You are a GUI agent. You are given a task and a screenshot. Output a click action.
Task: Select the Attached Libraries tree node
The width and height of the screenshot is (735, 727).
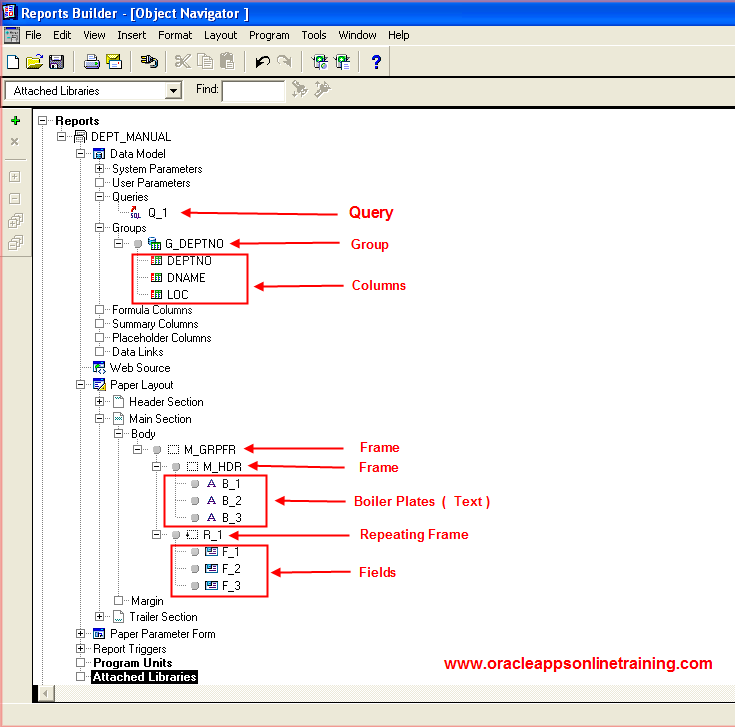tap(144, 677)
